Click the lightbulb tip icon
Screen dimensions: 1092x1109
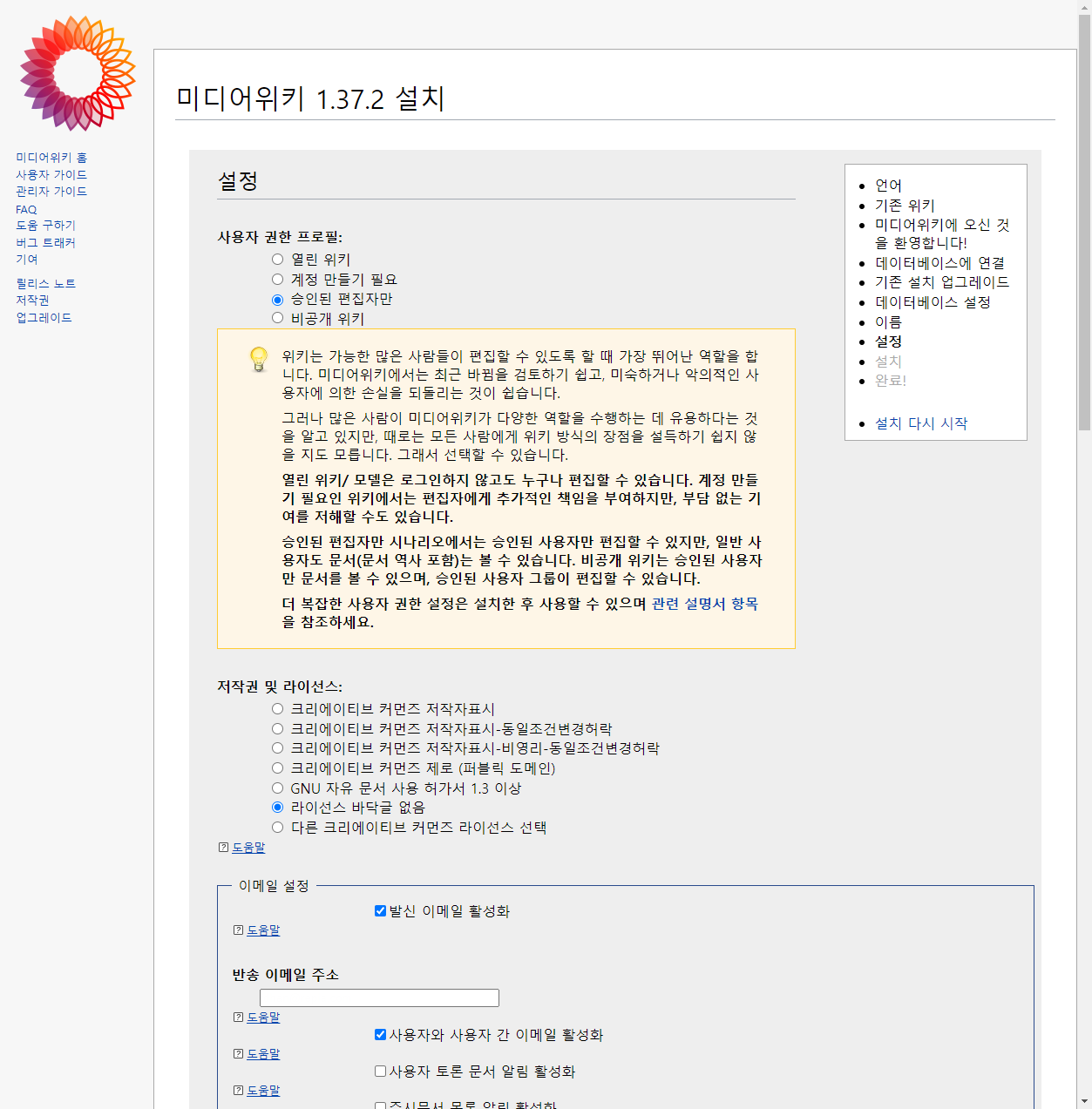pyautogui.click(x=259, y=359)
